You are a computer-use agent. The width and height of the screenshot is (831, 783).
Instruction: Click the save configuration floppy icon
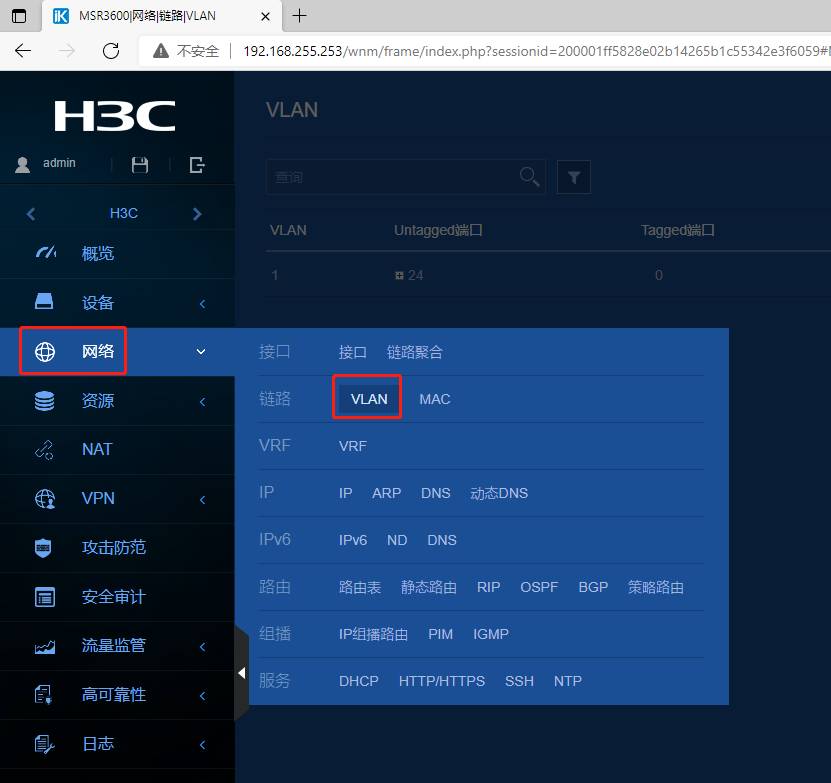[x=140, y=165]
